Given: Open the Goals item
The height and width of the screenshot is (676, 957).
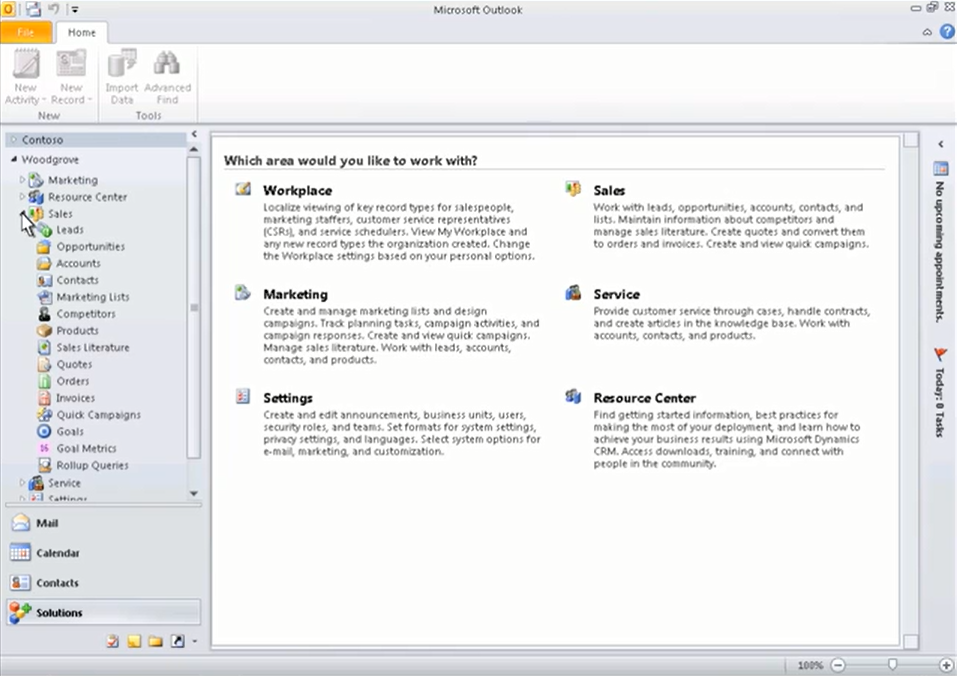Looking at the screenshot, I should [70, 431].
